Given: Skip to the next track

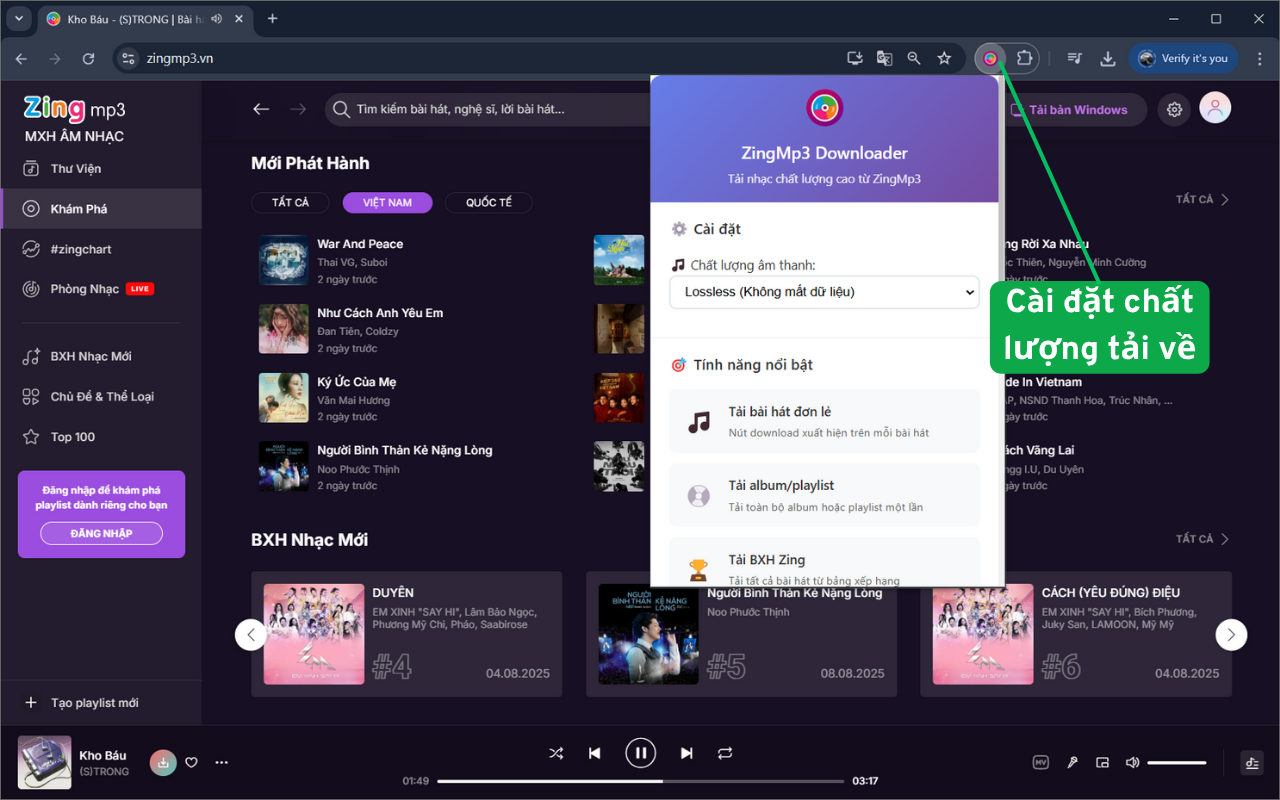Looking at the screenshot, I should pyautogui.click(x=686, y=753).
